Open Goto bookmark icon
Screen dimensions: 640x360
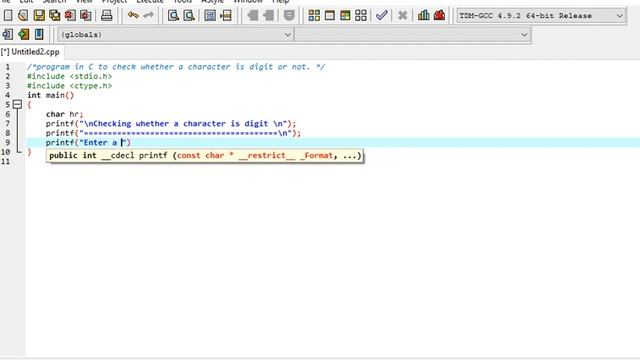pos(39,34)
